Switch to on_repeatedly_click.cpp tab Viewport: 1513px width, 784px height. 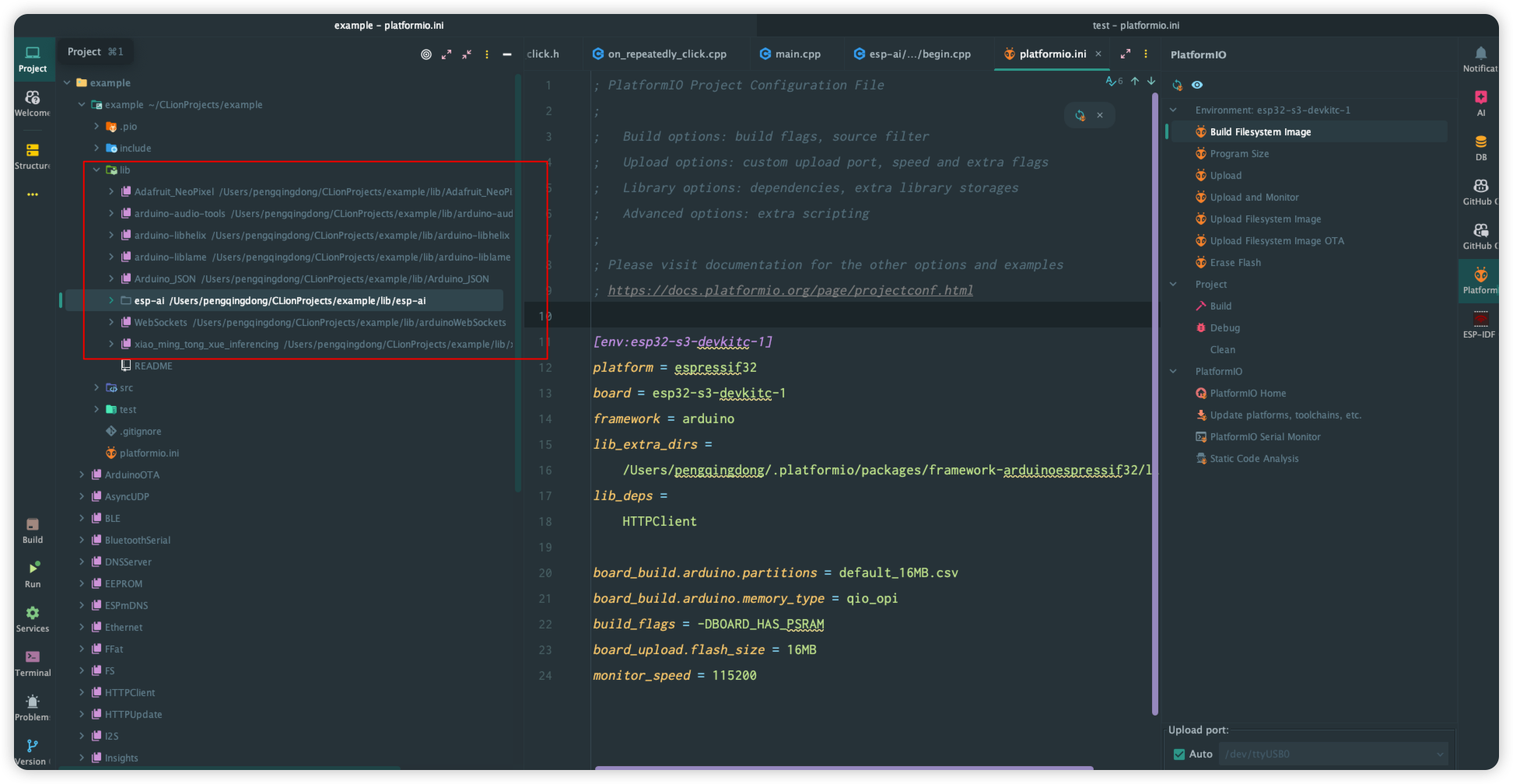pos(666,54)
